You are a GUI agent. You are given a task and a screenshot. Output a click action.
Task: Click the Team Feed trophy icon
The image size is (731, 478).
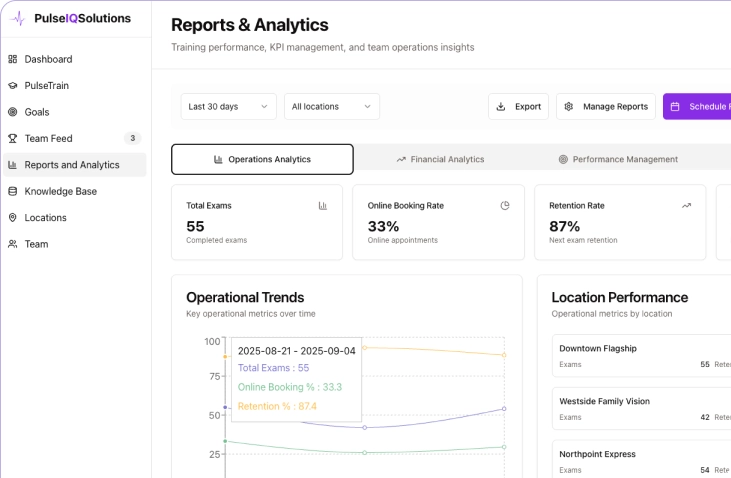(x=13, y=138)
